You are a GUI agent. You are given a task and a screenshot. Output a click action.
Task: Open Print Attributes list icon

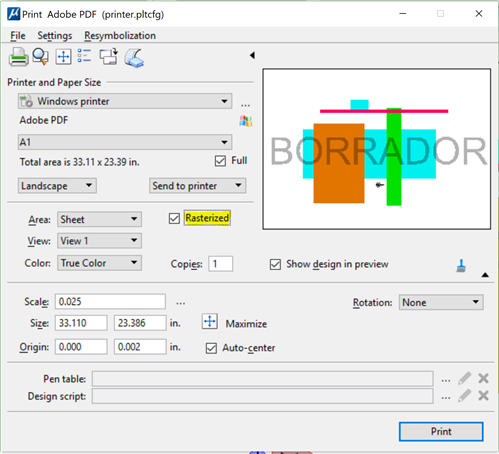(84, 56)
